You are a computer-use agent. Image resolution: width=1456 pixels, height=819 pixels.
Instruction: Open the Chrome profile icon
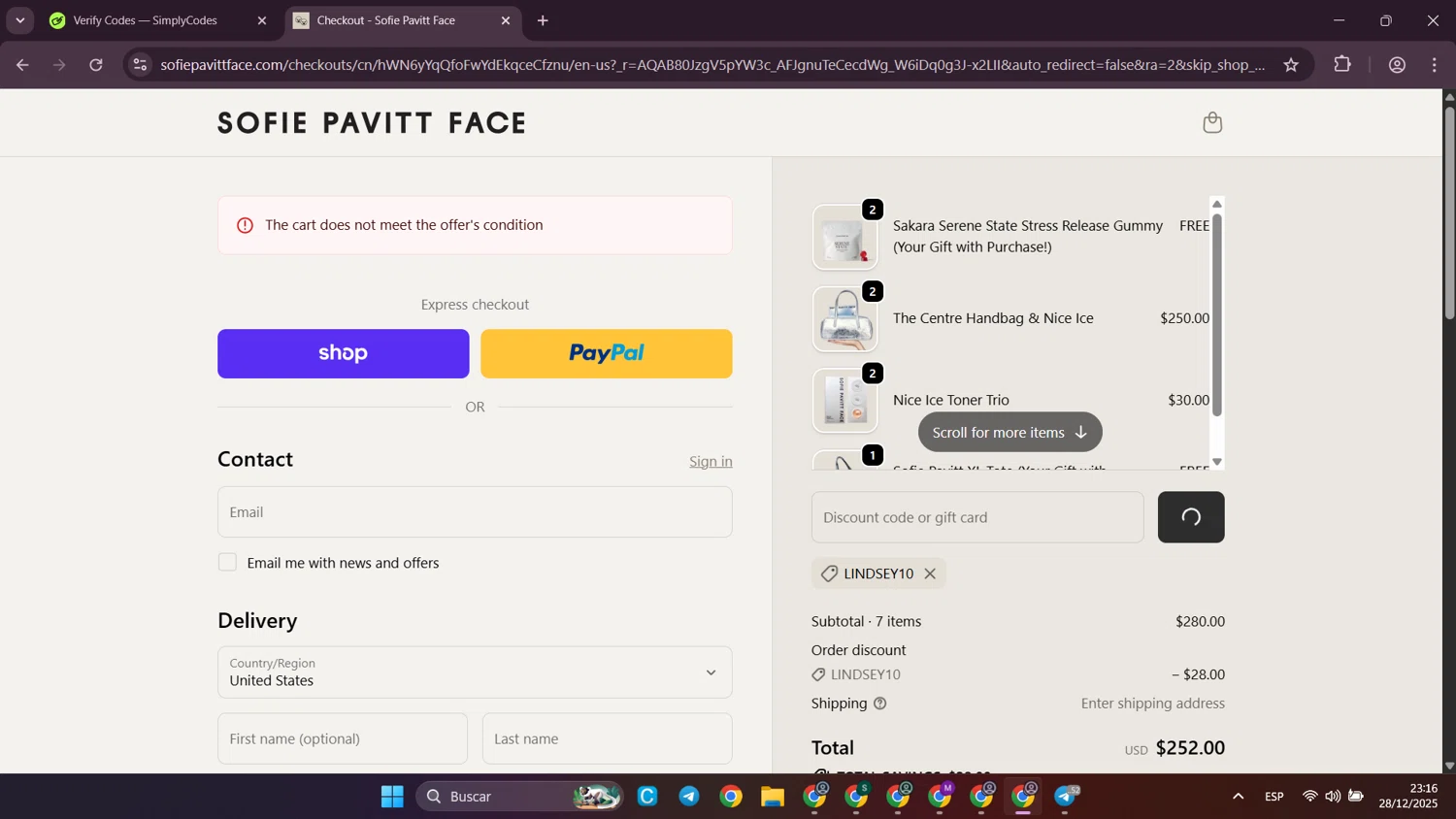point(1397,65)
